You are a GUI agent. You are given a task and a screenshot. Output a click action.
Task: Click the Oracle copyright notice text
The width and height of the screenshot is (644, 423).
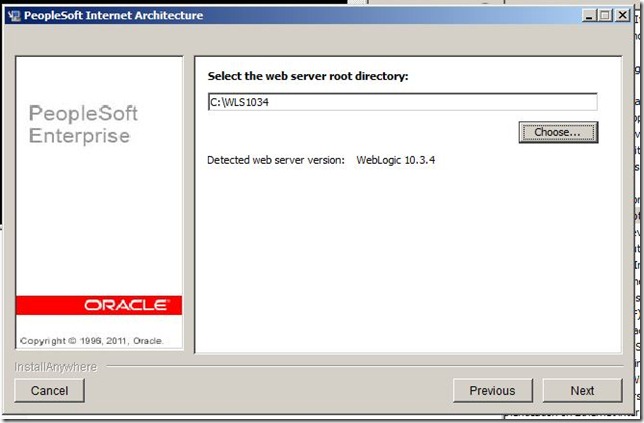tap(92, 341)
